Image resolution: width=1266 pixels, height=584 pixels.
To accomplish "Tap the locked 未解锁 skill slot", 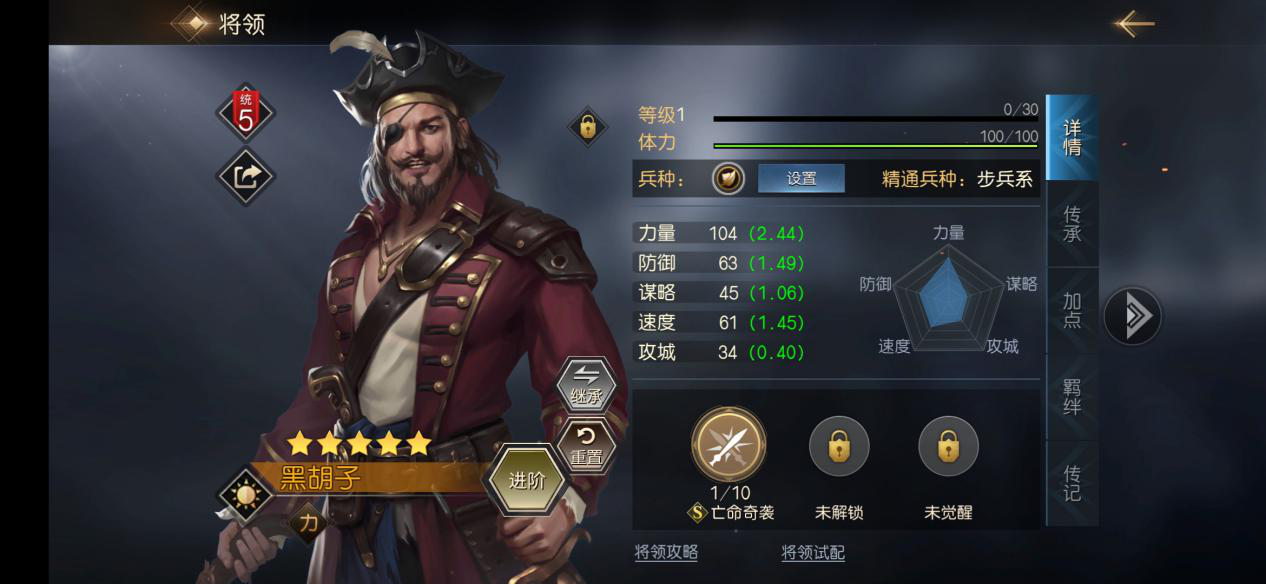I will pyautogui.click(x=838, y=446).
